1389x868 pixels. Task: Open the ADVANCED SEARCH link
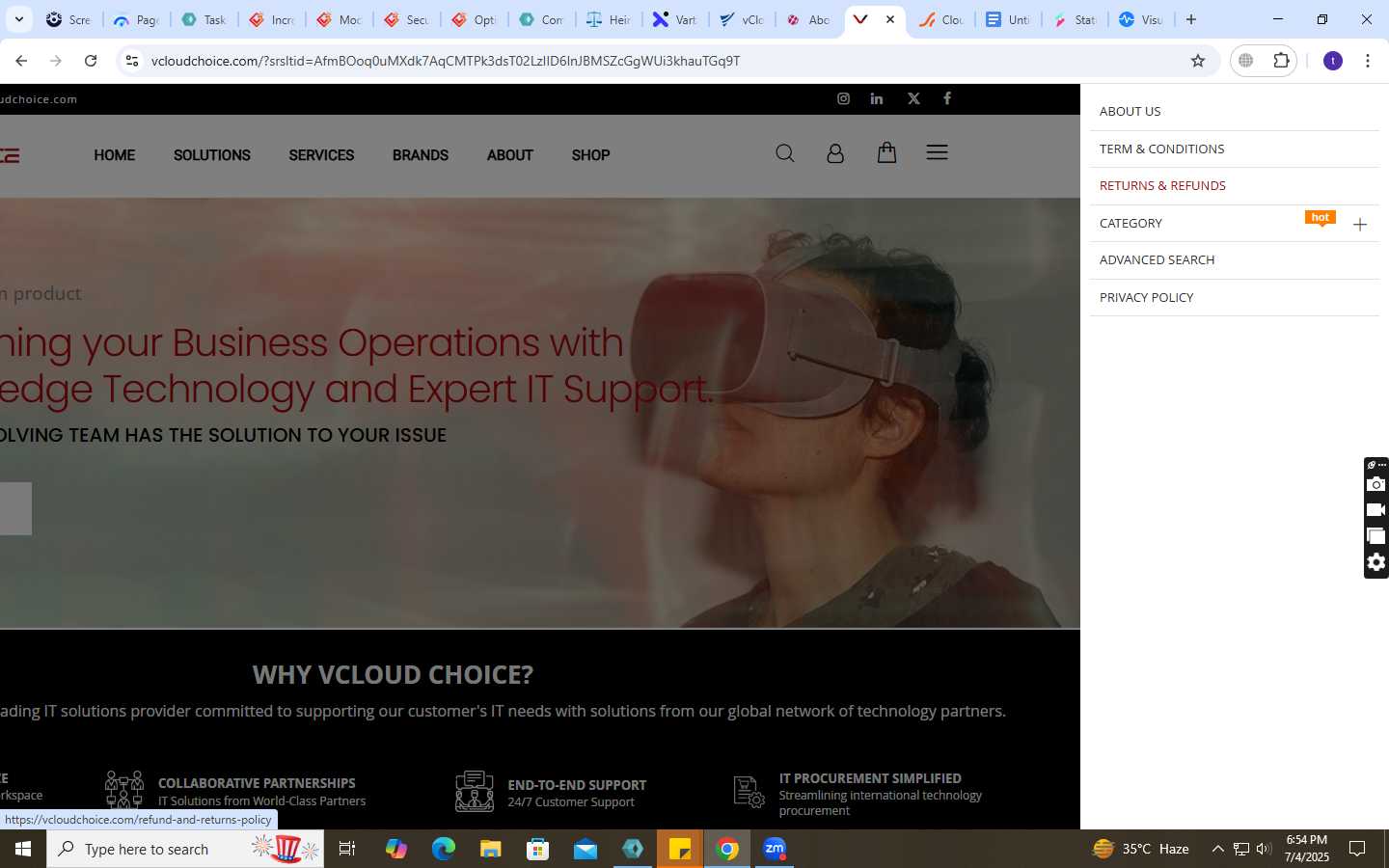[x=1157, y=260]
